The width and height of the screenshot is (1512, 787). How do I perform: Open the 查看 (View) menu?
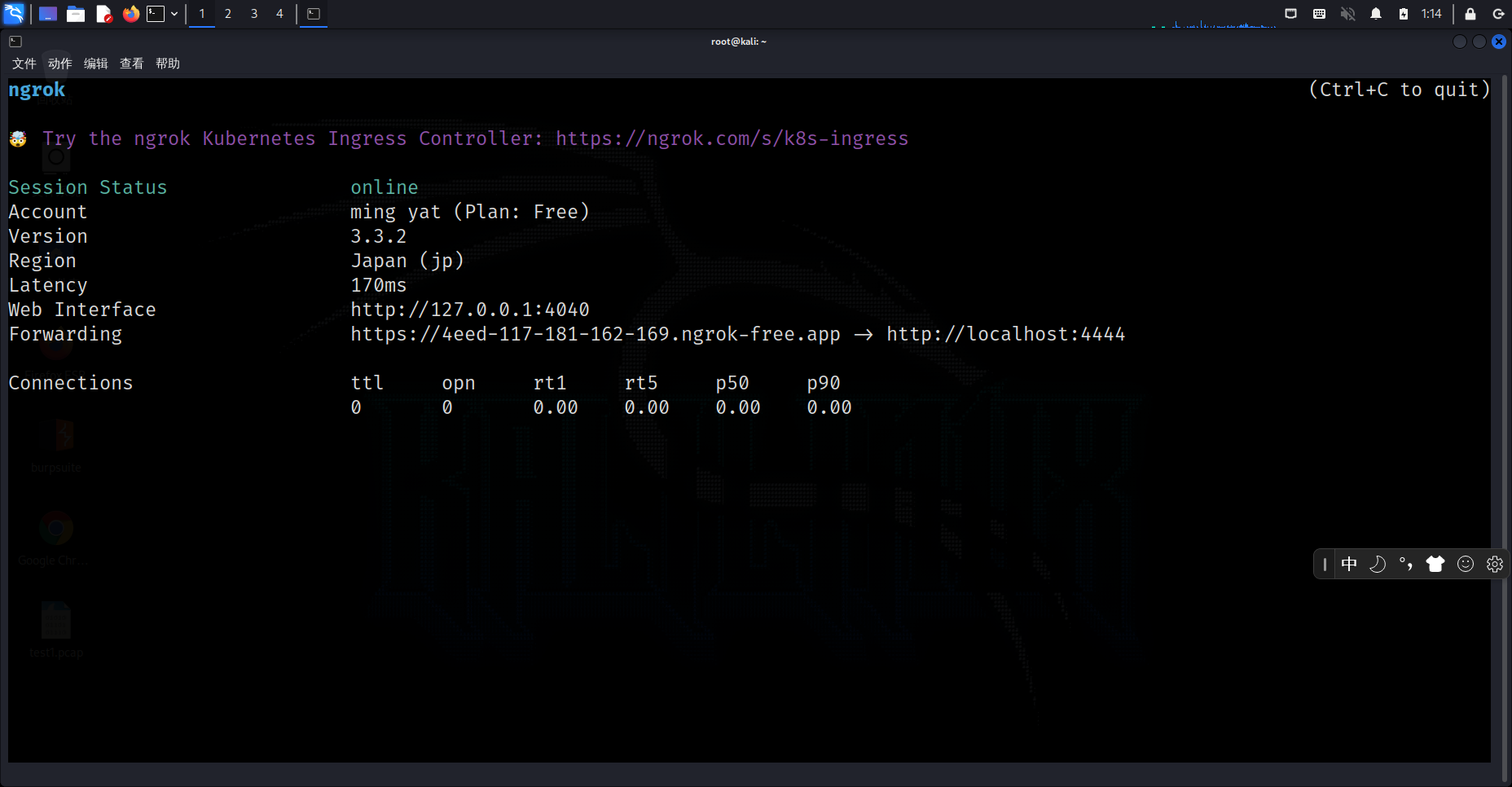coord(132,64)
